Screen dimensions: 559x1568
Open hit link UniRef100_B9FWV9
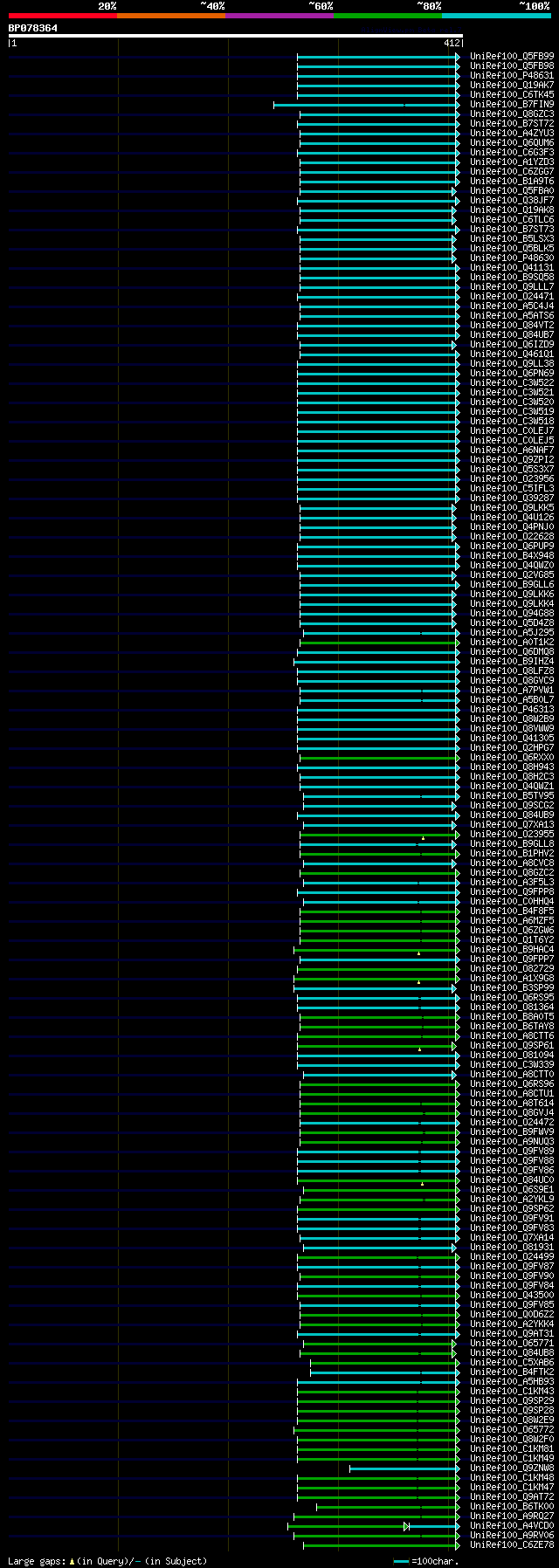coord(512,1131)
